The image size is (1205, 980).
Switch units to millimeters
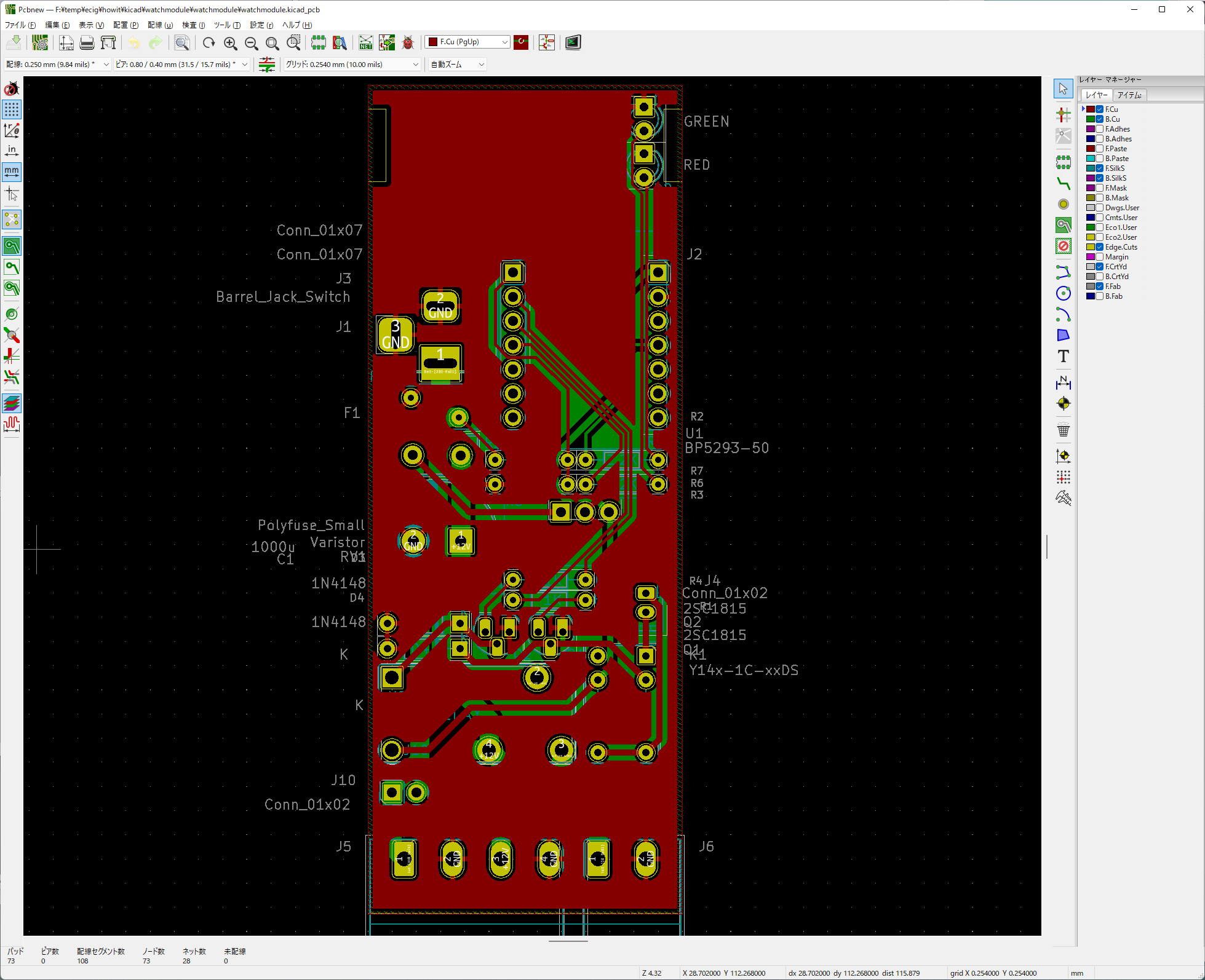tap(12, 172)
